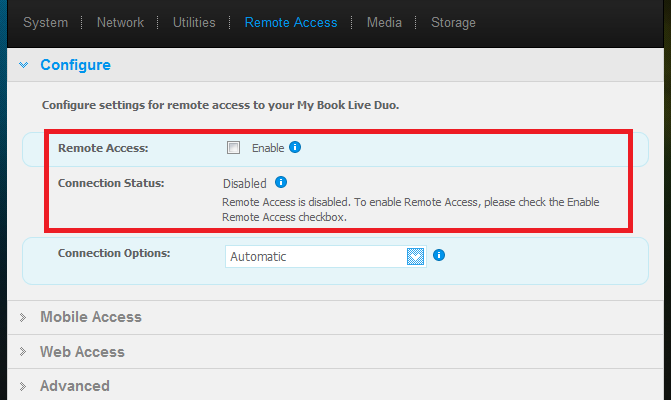
Task: Open the Connection Options Automatic combo box
Action: click(316, 257)
